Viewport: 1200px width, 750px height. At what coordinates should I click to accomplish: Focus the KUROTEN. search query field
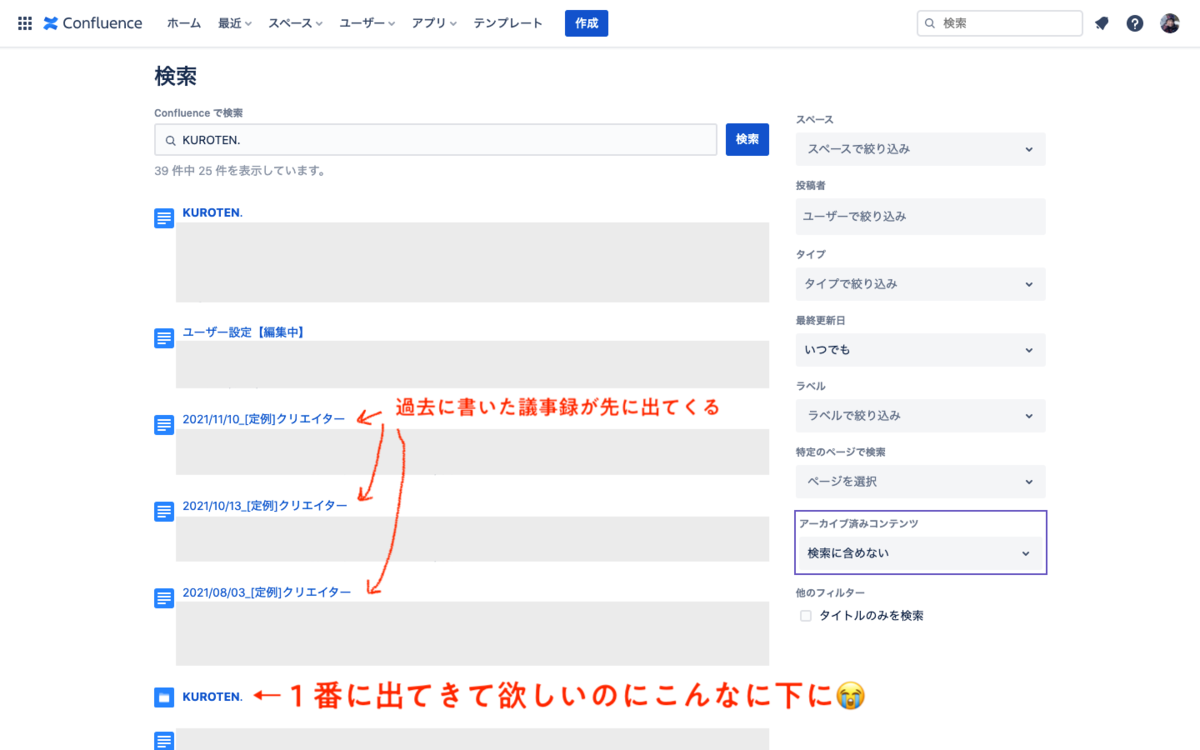point(436,140)
